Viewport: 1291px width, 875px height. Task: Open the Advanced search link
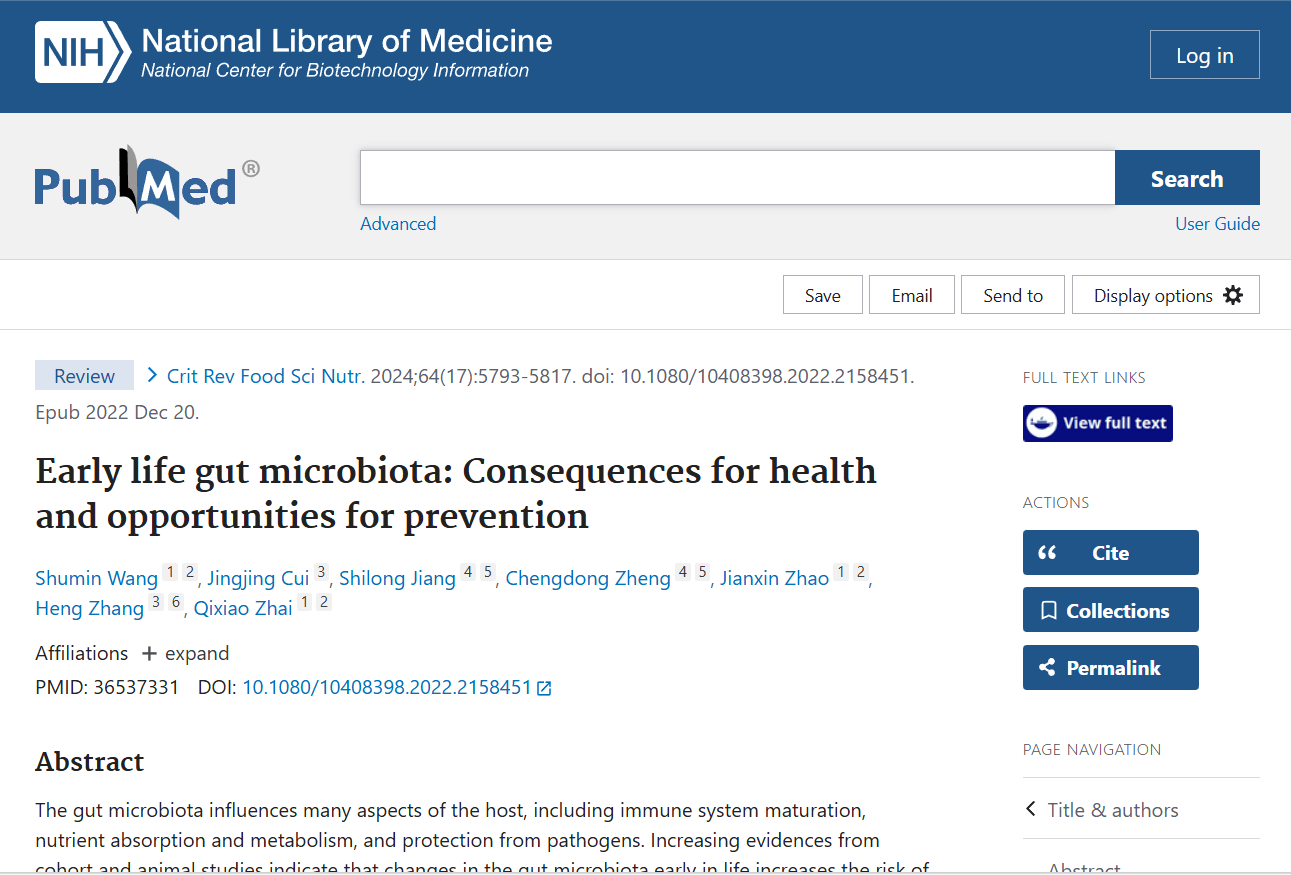tap(398, 224)
